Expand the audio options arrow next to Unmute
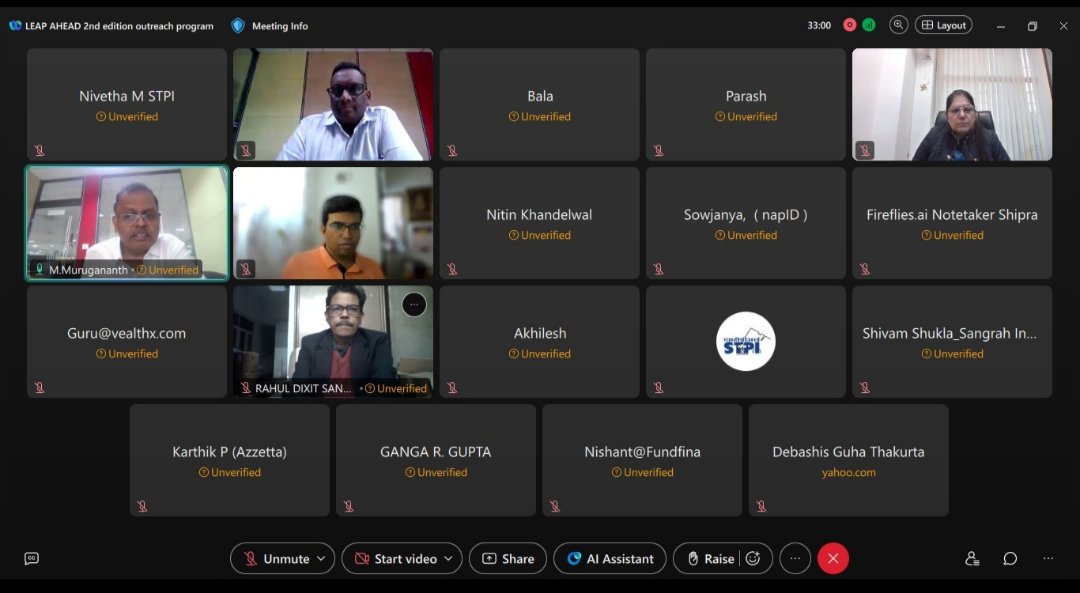Screen dimensions: 1080x593 pyautogui.click(x=322, y=559)
